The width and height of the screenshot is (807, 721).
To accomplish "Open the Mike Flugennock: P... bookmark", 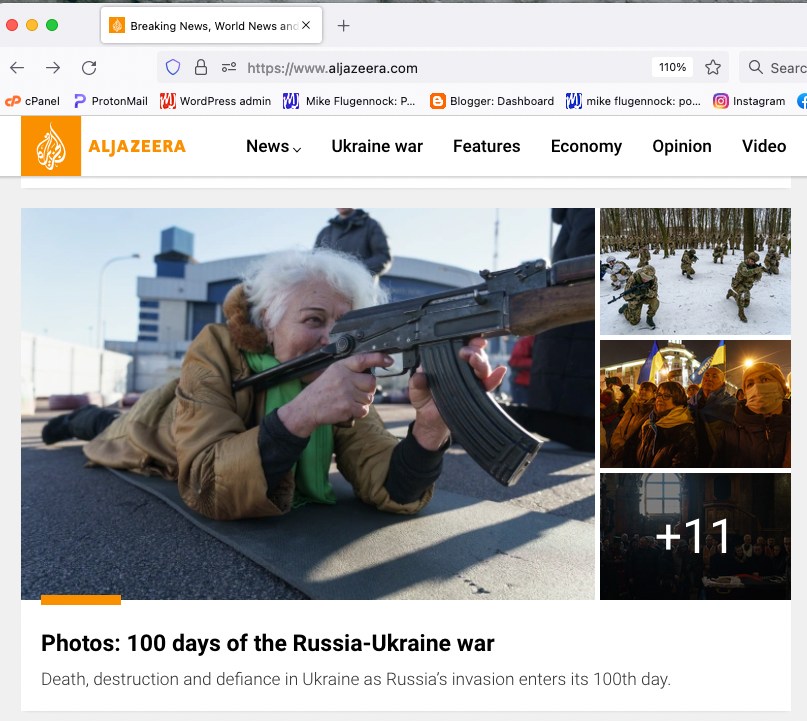I will (x=349, y=101).
